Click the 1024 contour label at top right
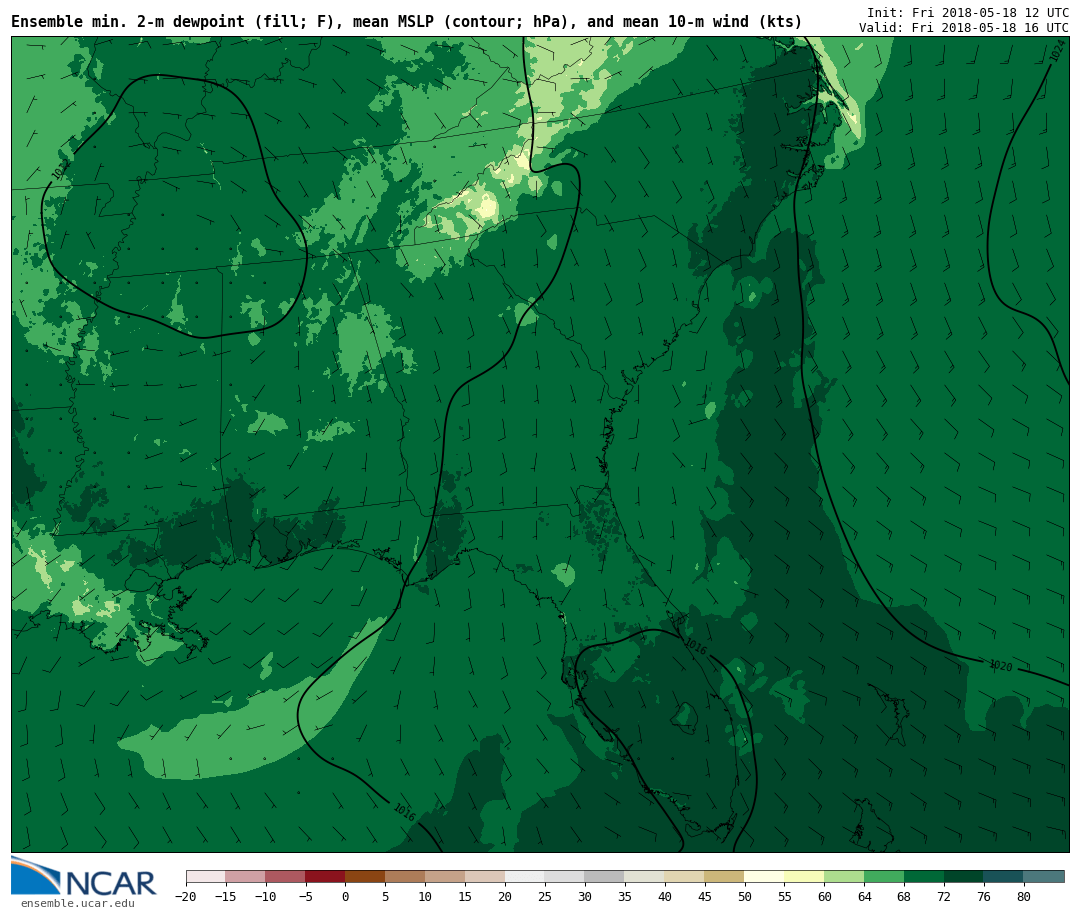Image resolution: width=1080 pixels, height=915 pixels. pyautogui.click(x=1057, y=51)
